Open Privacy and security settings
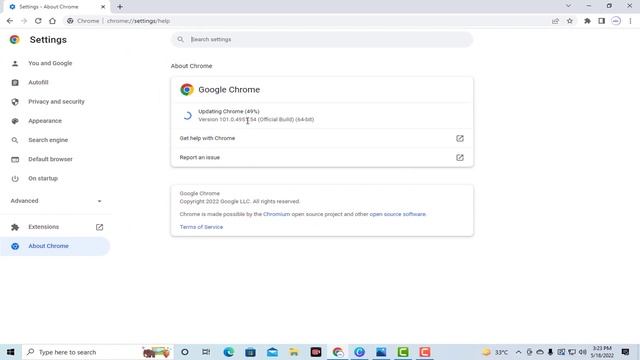This screenshot has height=360, width=640. tap(56, 102)
